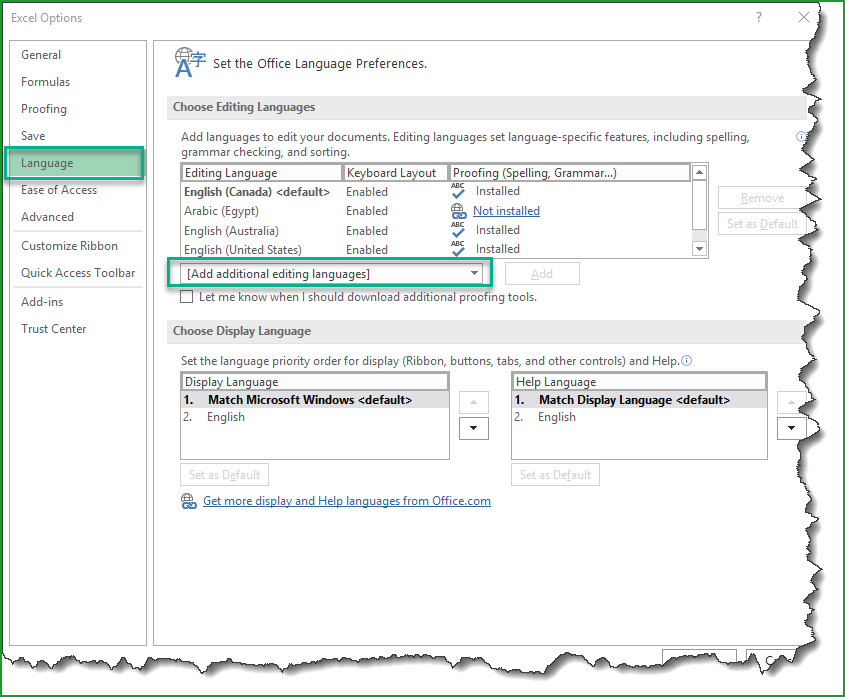Open Get more display and Help languages link

coord(347,501)
